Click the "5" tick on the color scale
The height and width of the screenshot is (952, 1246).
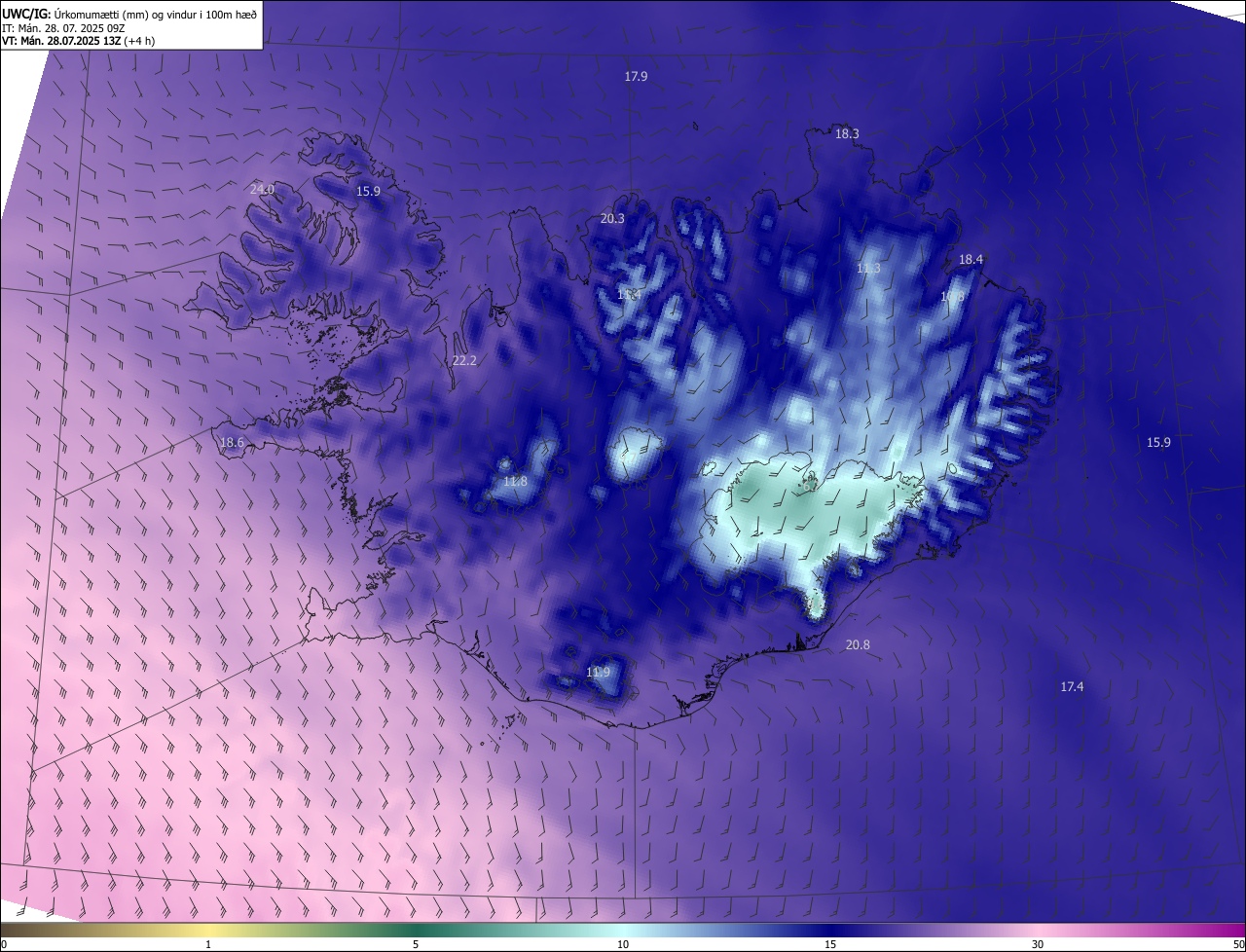[x=416, y=944]
